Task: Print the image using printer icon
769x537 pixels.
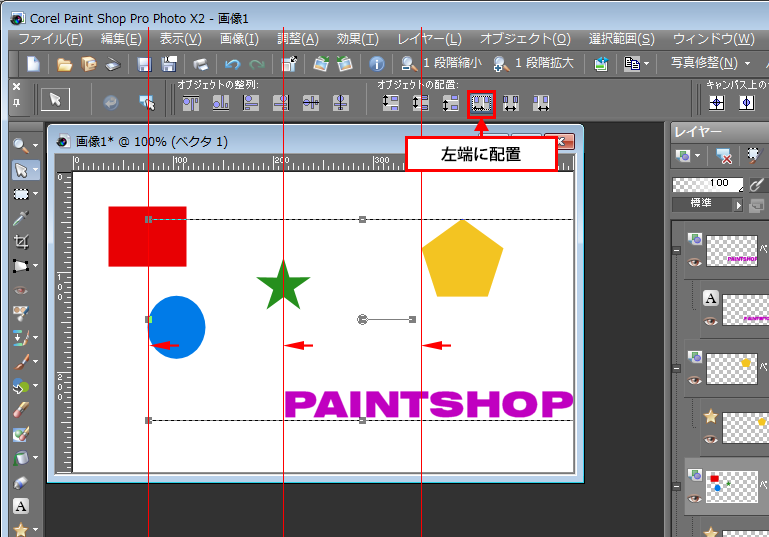Action: pyautogui.click(x=201, y=64)
